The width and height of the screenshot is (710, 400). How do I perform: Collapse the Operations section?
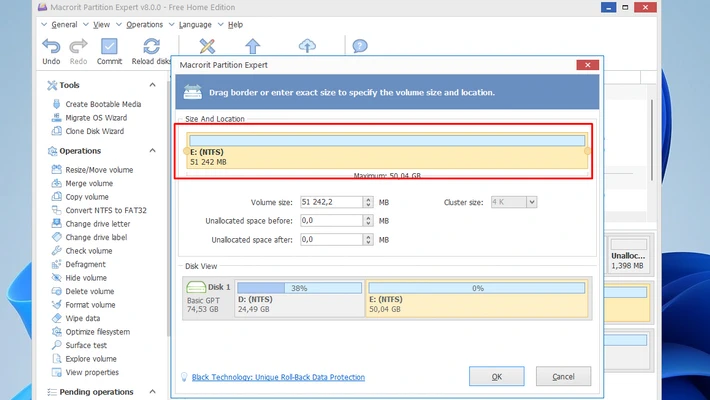(153, 150)
